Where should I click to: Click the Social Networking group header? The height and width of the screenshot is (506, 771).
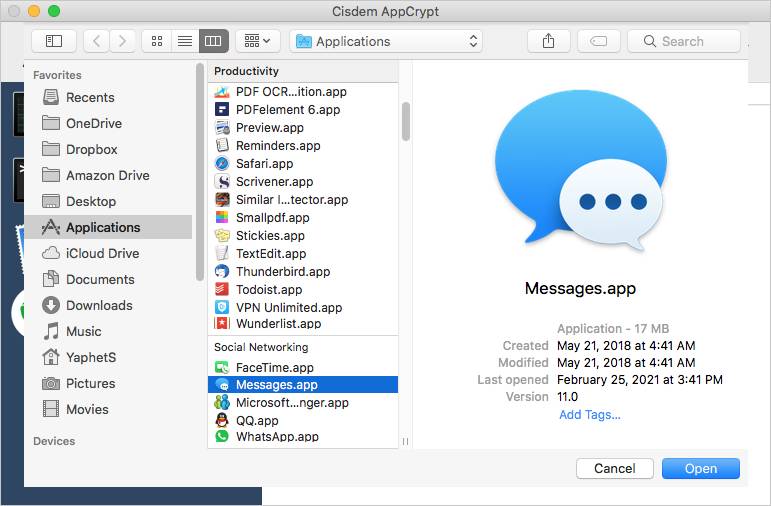303,347
